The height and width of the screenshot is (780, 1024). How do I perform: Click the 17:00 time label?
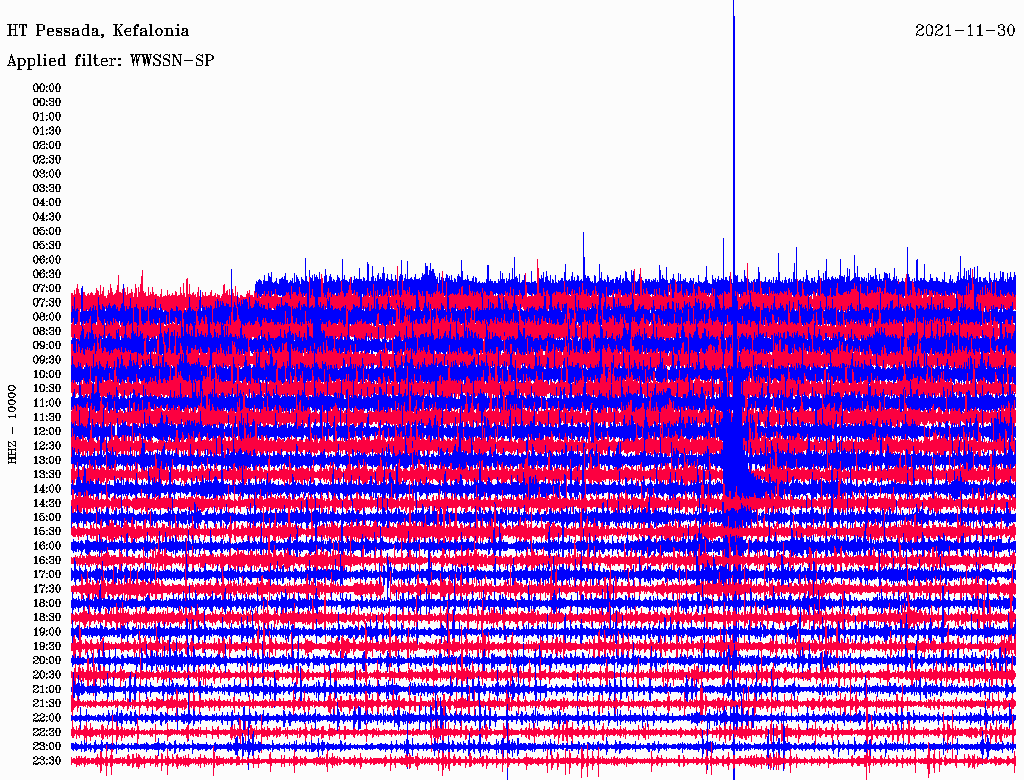point(47,575)
